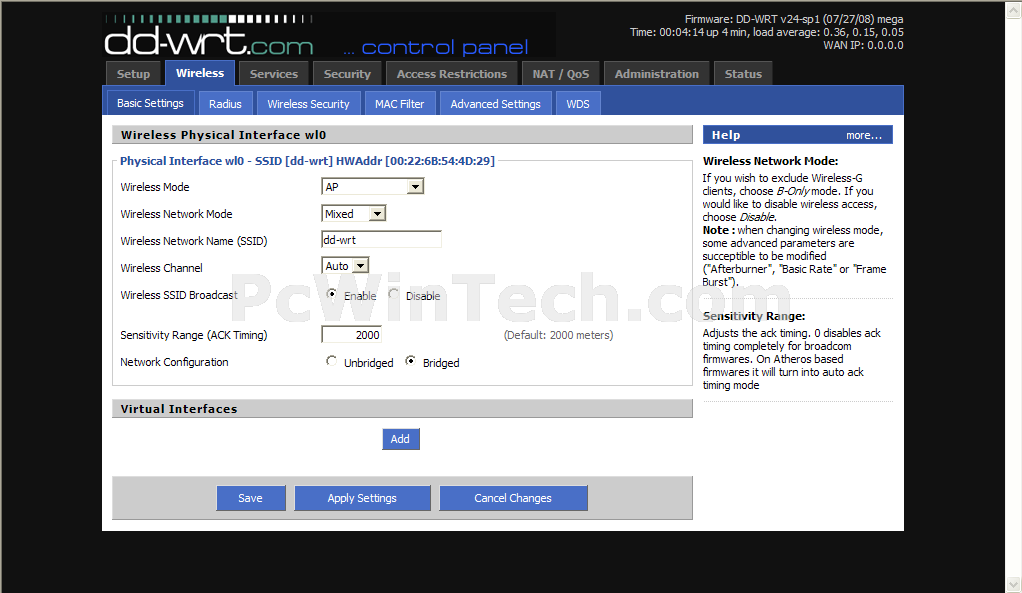Go to the Administration tab
This screenshot has width=1022, height=593.
click(x=656, y=74)
